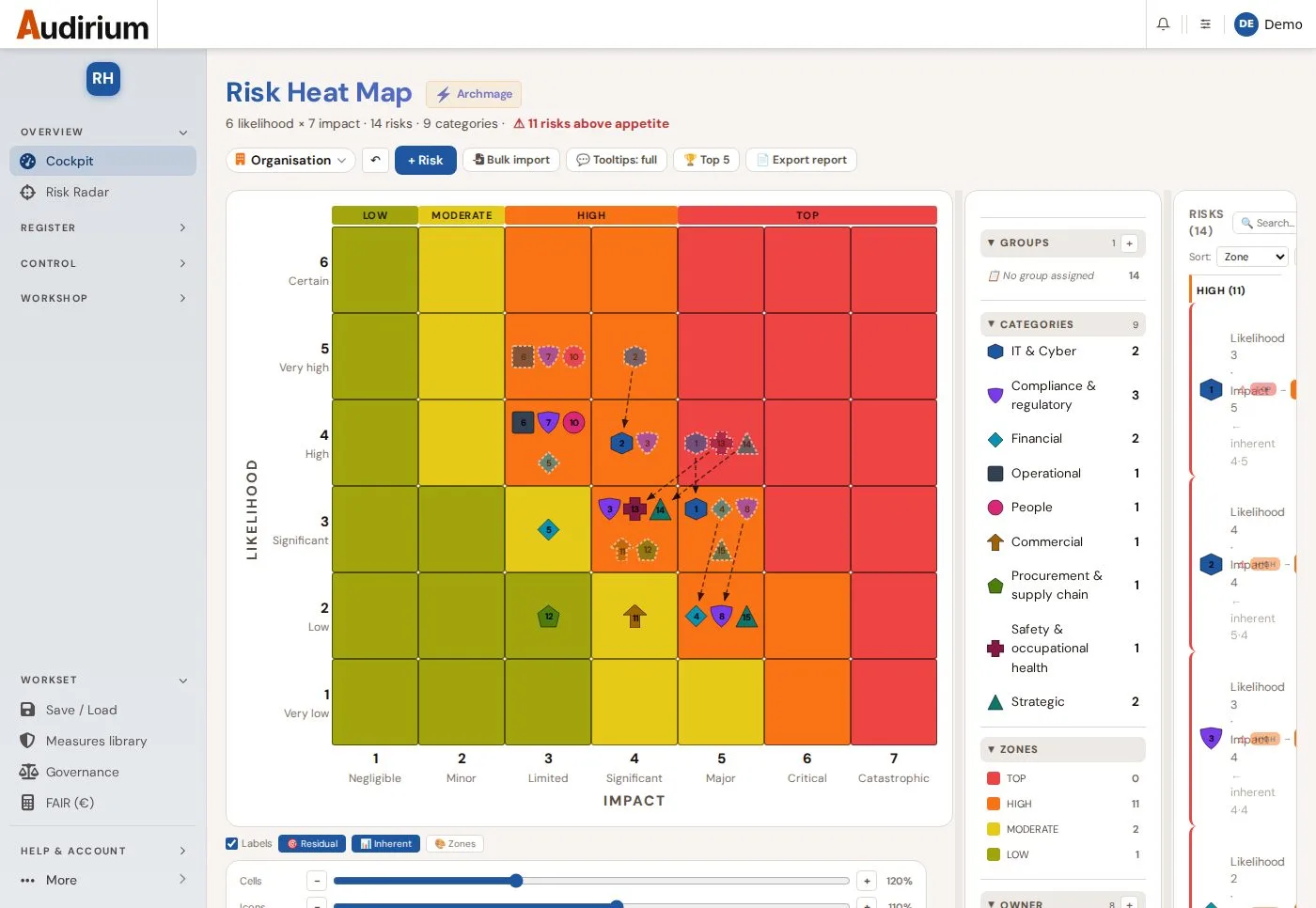Click the IT & Cyber hexagon icon
1316x908 pixels.
click(x=995, y=352)
